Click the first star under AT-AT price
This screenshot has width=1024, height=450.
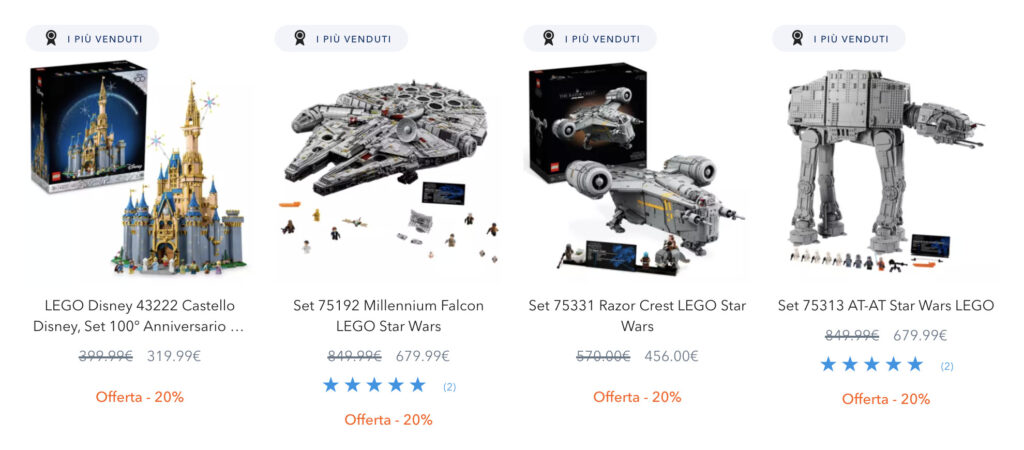point(828,364)
